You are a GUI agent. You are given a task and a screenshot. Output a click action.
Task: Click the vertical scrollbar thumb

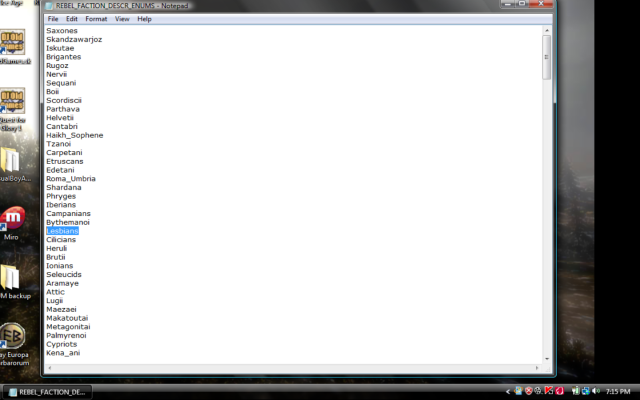[x=547, y=57]
